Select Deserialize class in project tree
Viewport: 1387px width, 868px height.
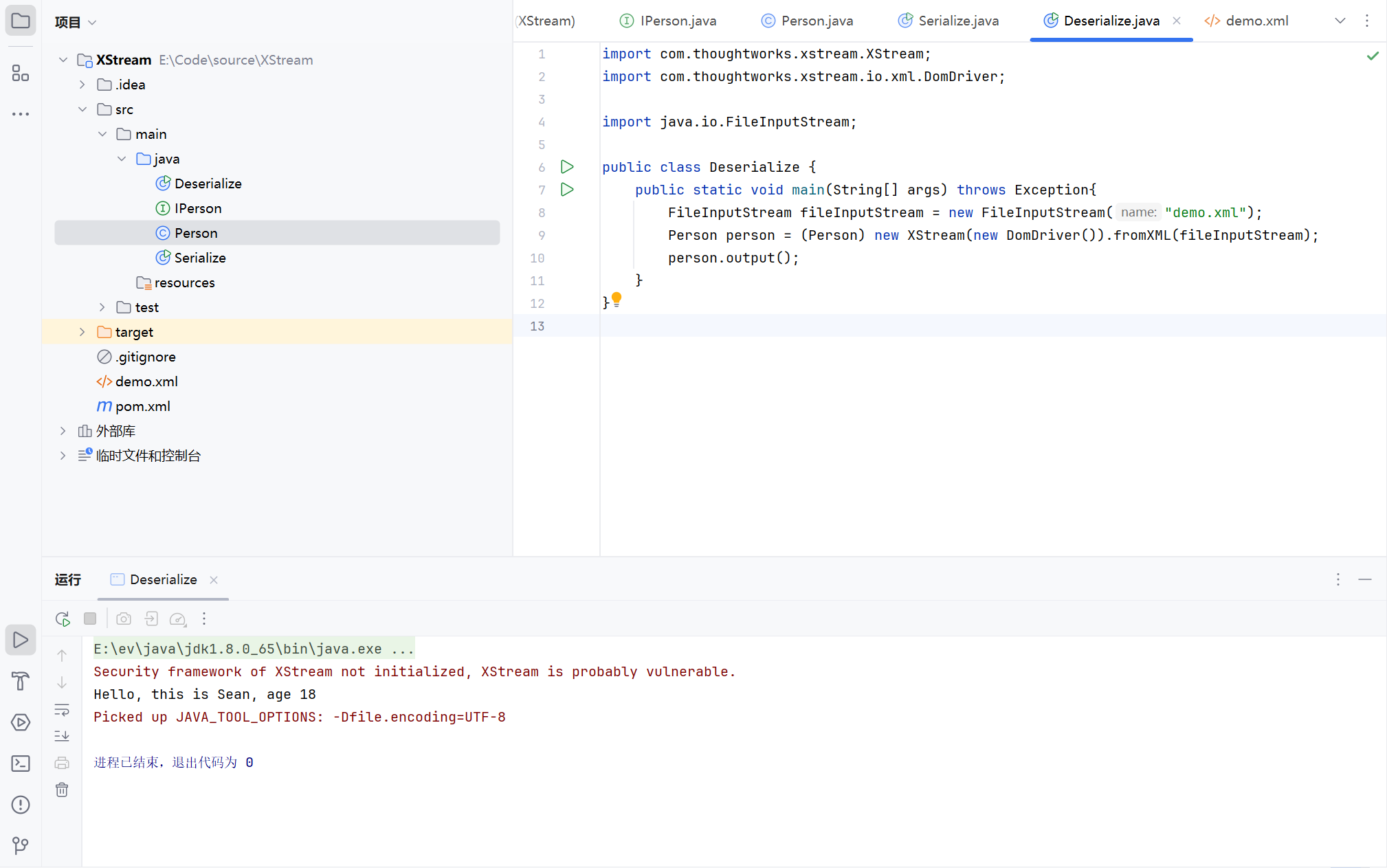(x=199, y=183)
